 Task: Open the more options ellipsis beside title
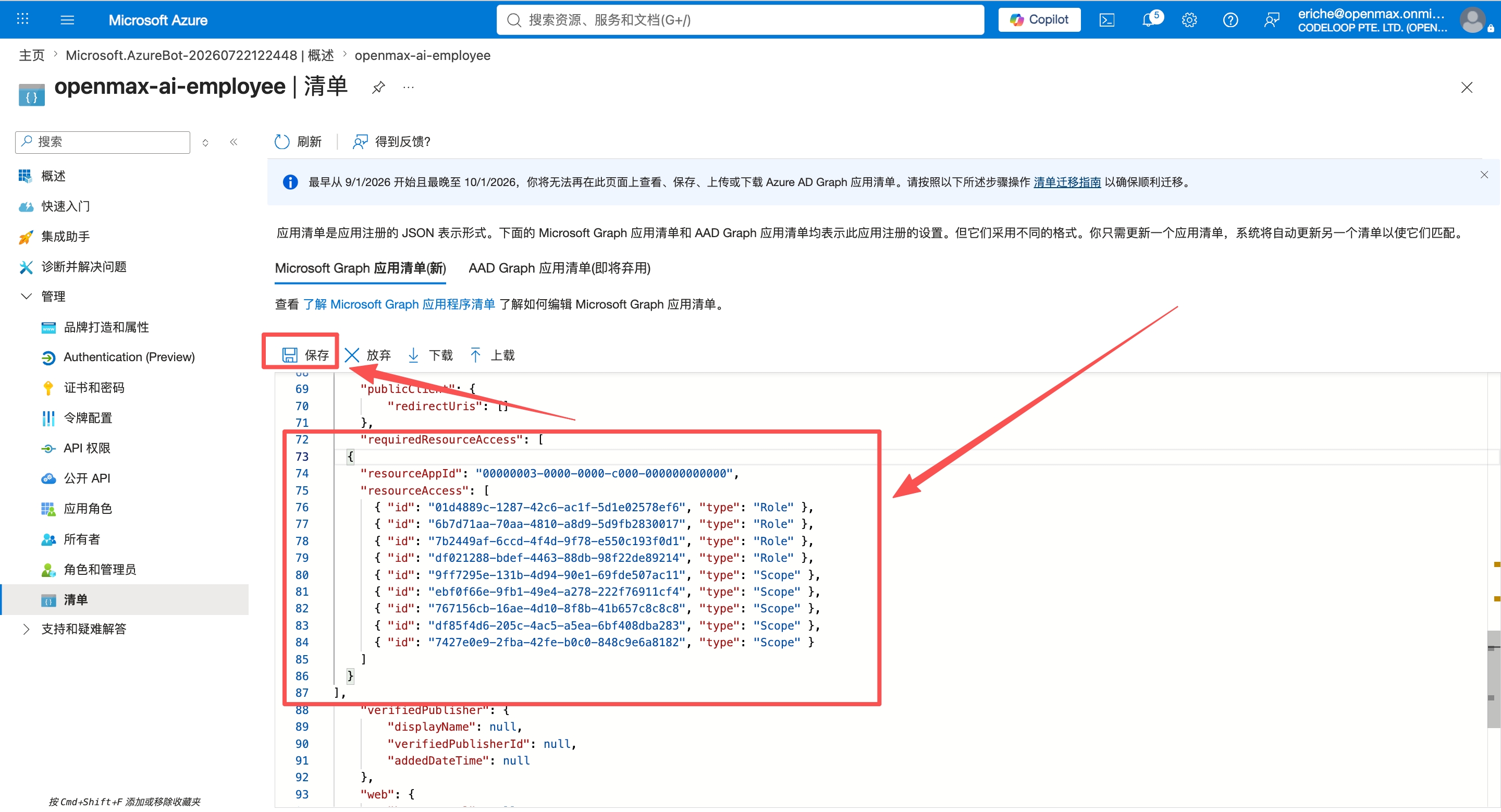(409, 88)
